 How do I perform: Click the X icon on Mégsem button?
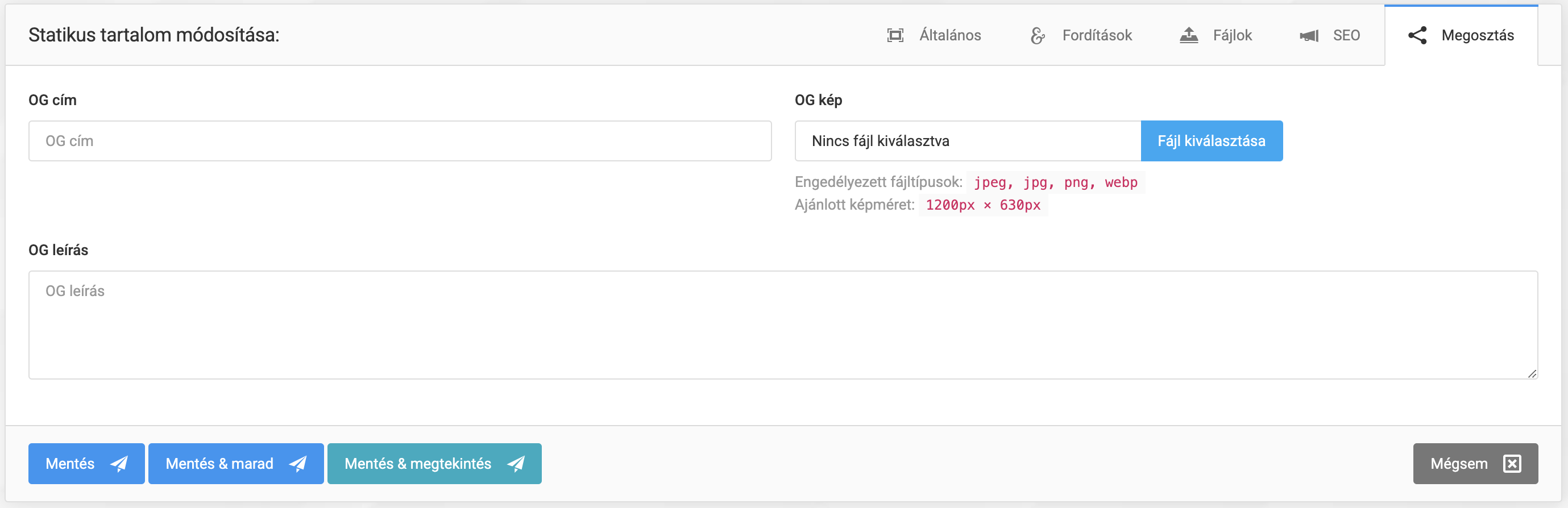[1512, 464]
